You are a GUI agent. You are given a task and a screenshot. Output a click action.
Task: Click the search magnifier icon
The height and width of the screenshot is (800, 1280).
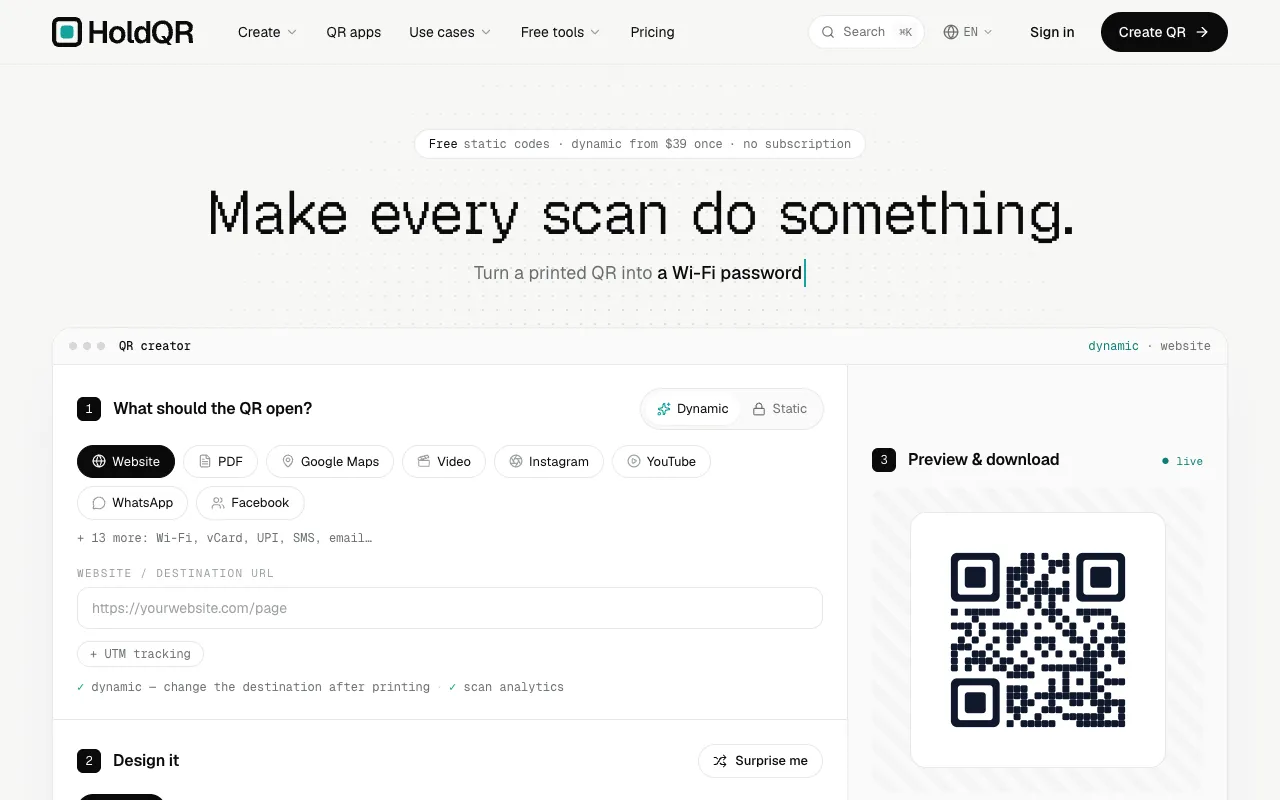tap(828, 32)
